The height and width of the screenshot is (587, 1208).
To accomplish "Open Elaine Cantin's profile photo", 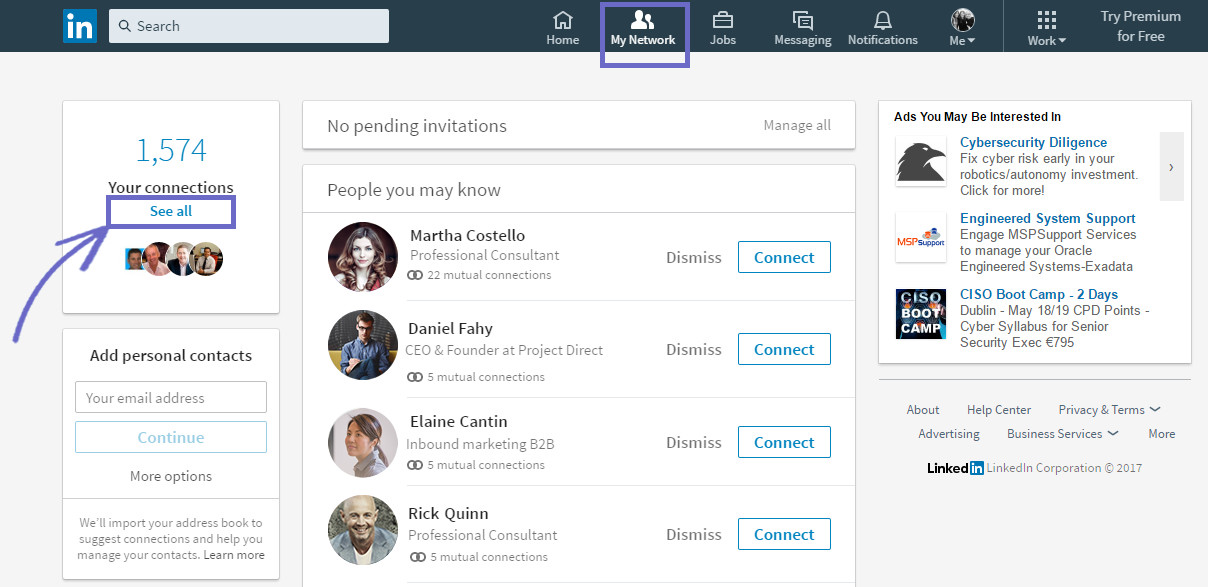I will [363, 442].
